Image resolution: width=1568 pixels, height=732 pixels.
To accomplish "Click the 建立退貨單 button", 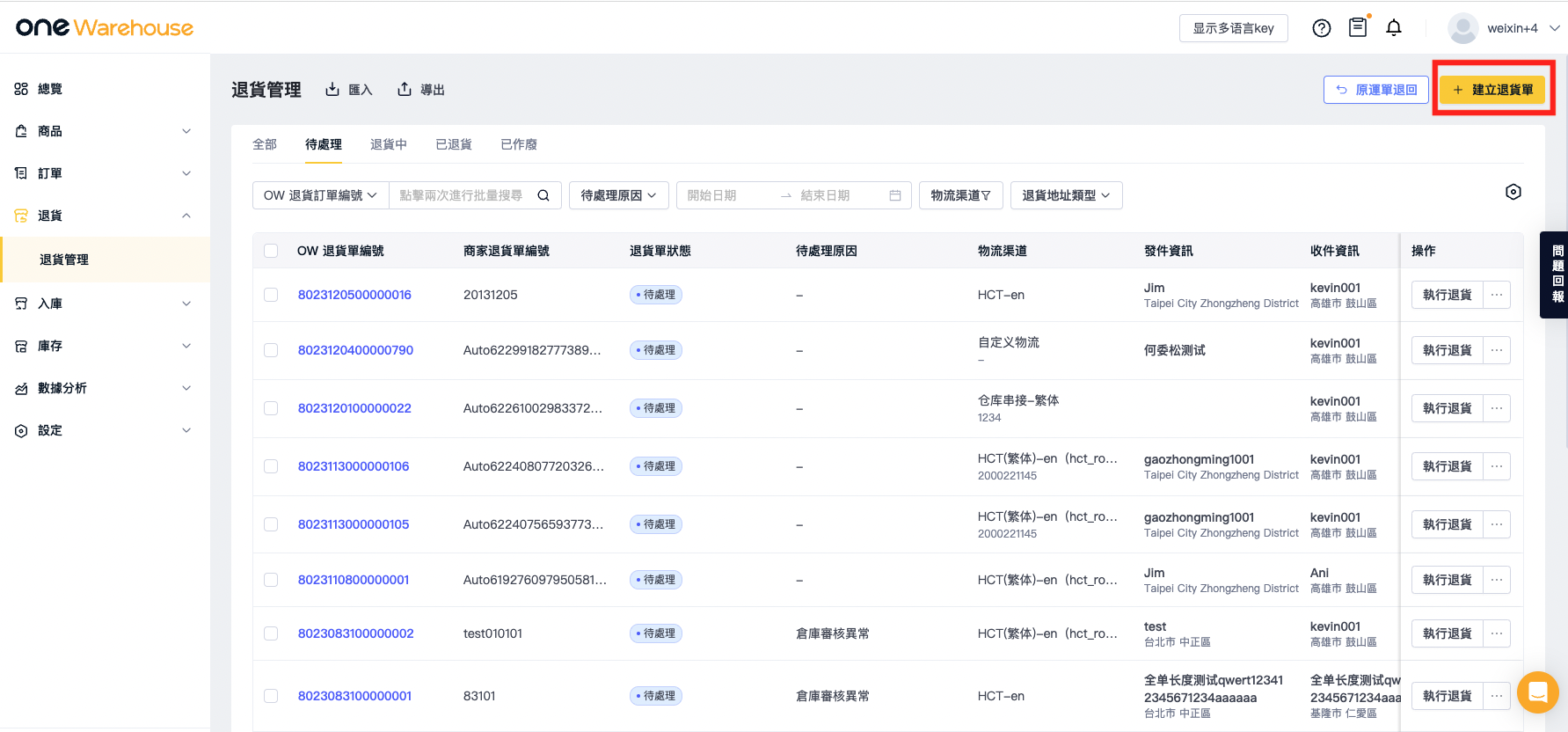I will coord(1492,90).
